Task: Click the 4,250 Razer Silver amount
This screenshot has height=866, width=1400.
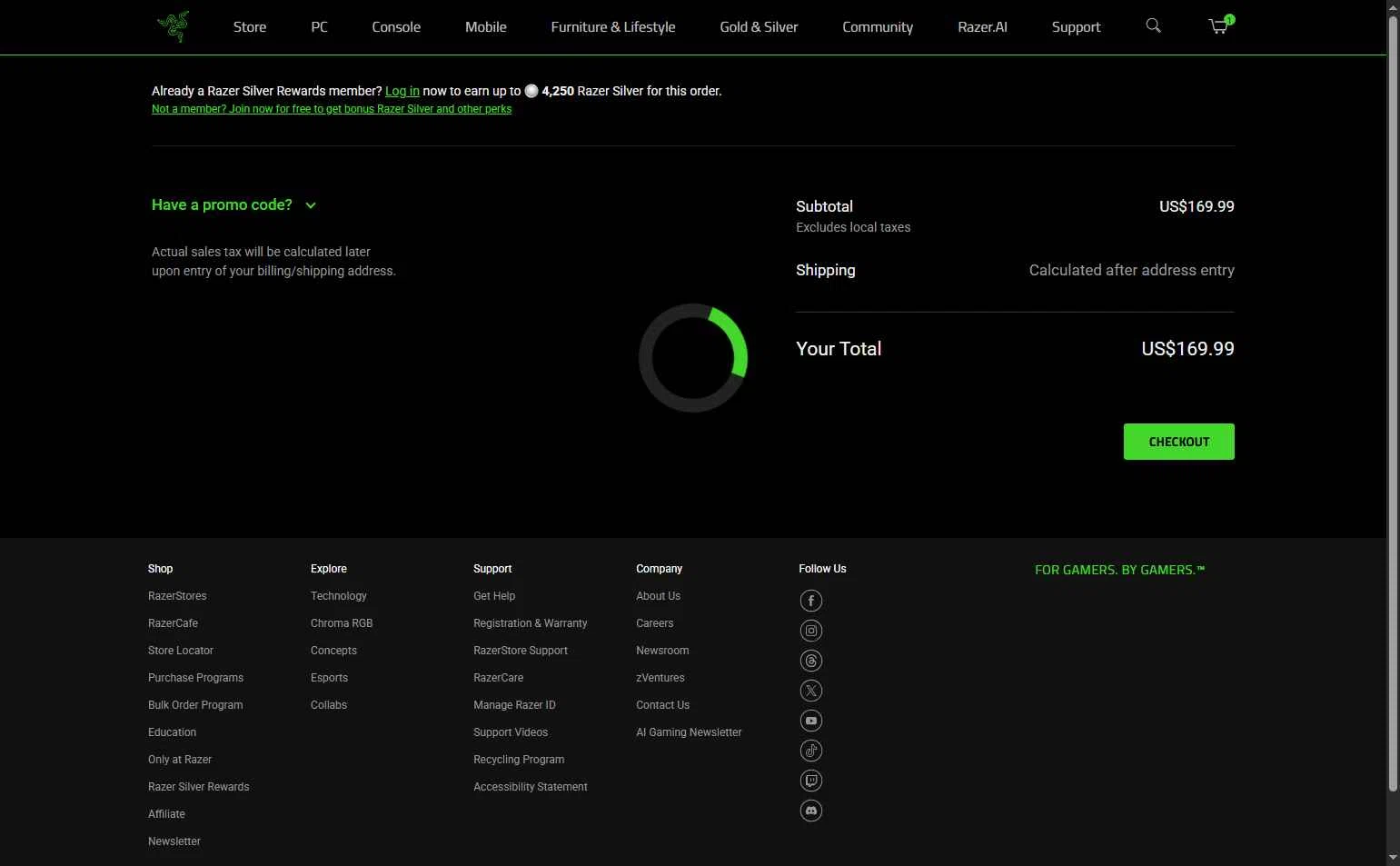Action: tap(558, 91)
